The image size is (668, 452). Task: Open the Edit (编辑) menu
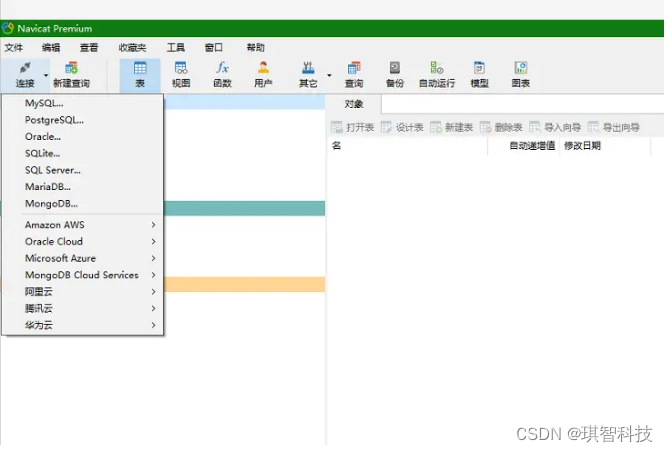click(51, 47)
